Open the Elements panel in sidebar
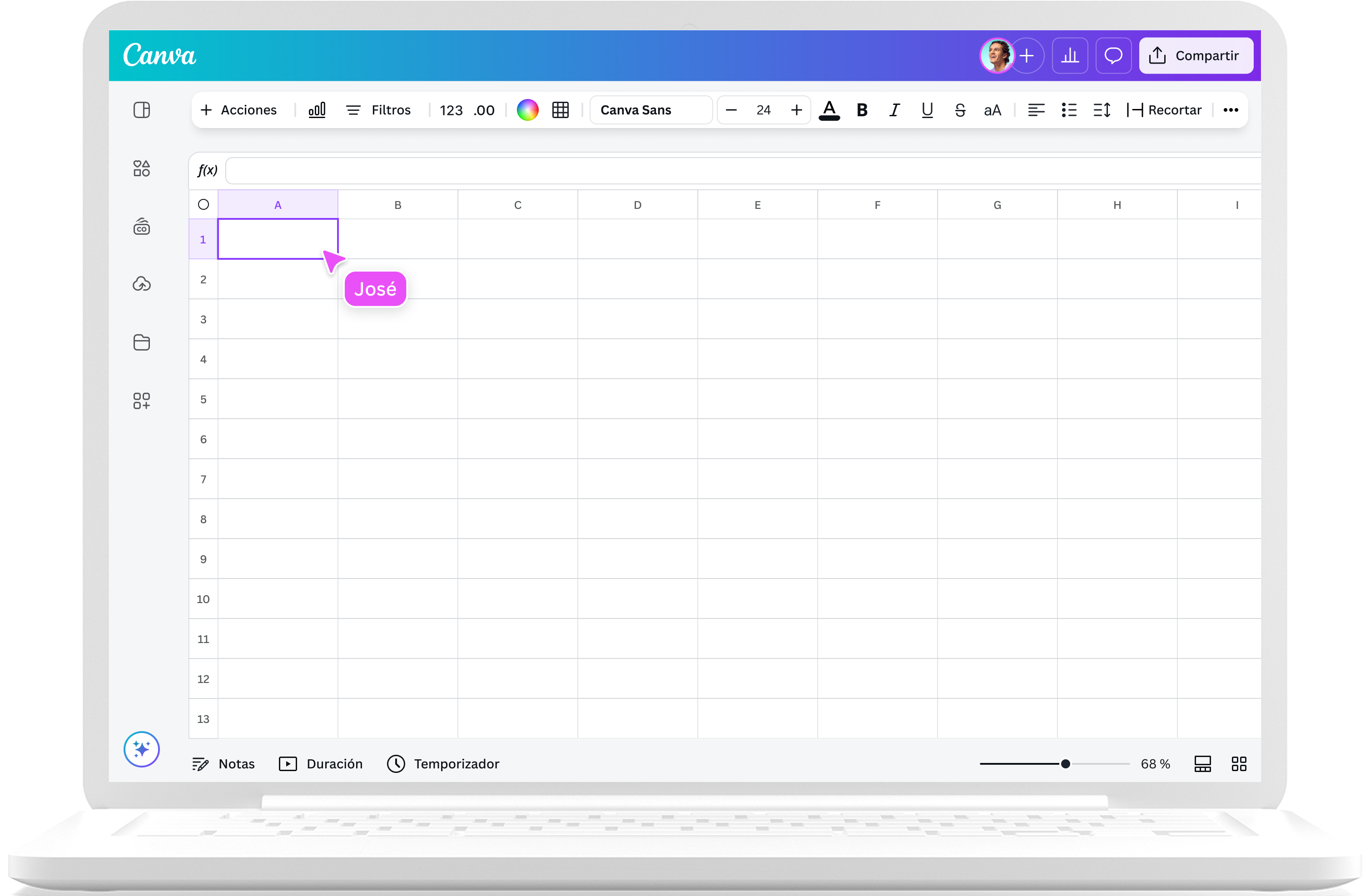This screenshot has height=896, width=1370. point(142,168)
